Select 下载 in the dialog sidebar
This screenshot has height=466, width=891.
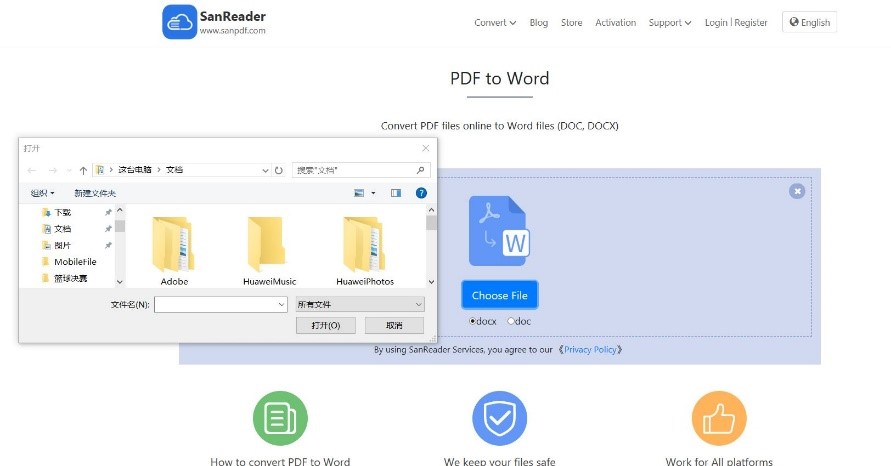click(x=63, y=212)
